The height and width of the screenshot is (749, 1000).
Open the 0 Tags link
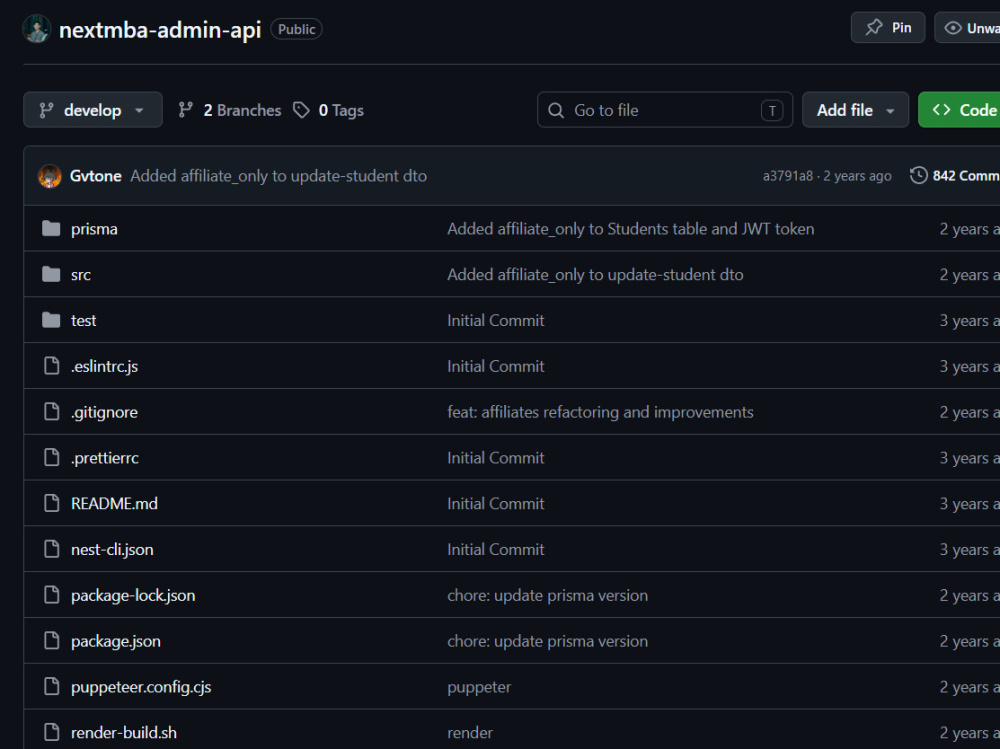[328, 110]
